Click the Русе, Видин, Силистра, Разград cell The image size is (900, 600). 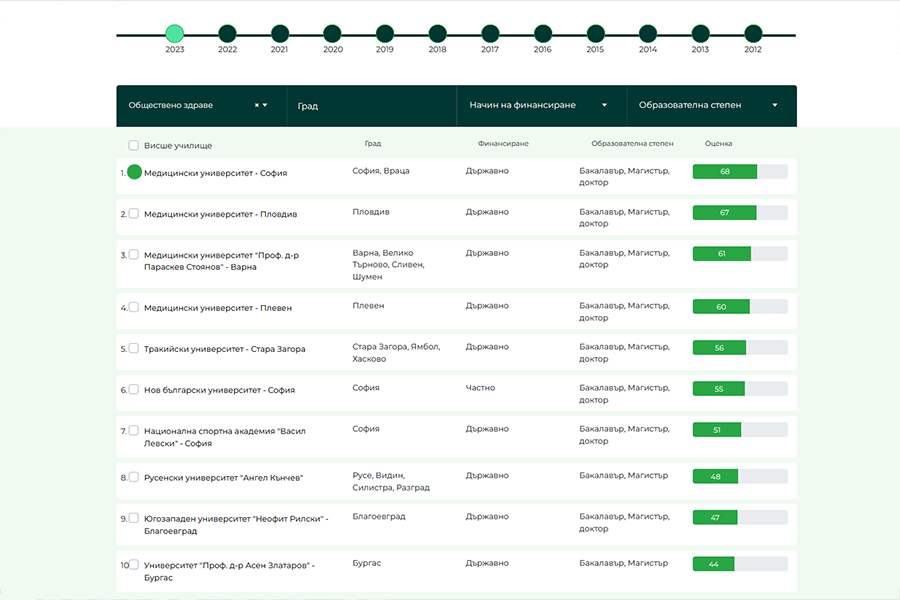pos(391,481)
